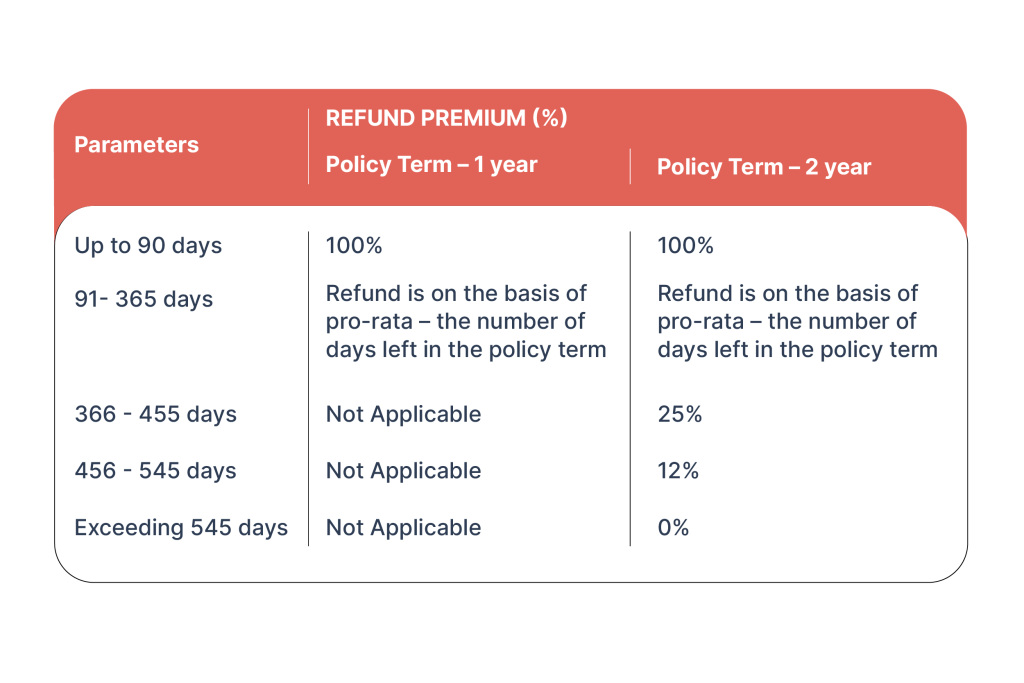Click the "Policy Term – 2 year" header

[x=763, y=167]
